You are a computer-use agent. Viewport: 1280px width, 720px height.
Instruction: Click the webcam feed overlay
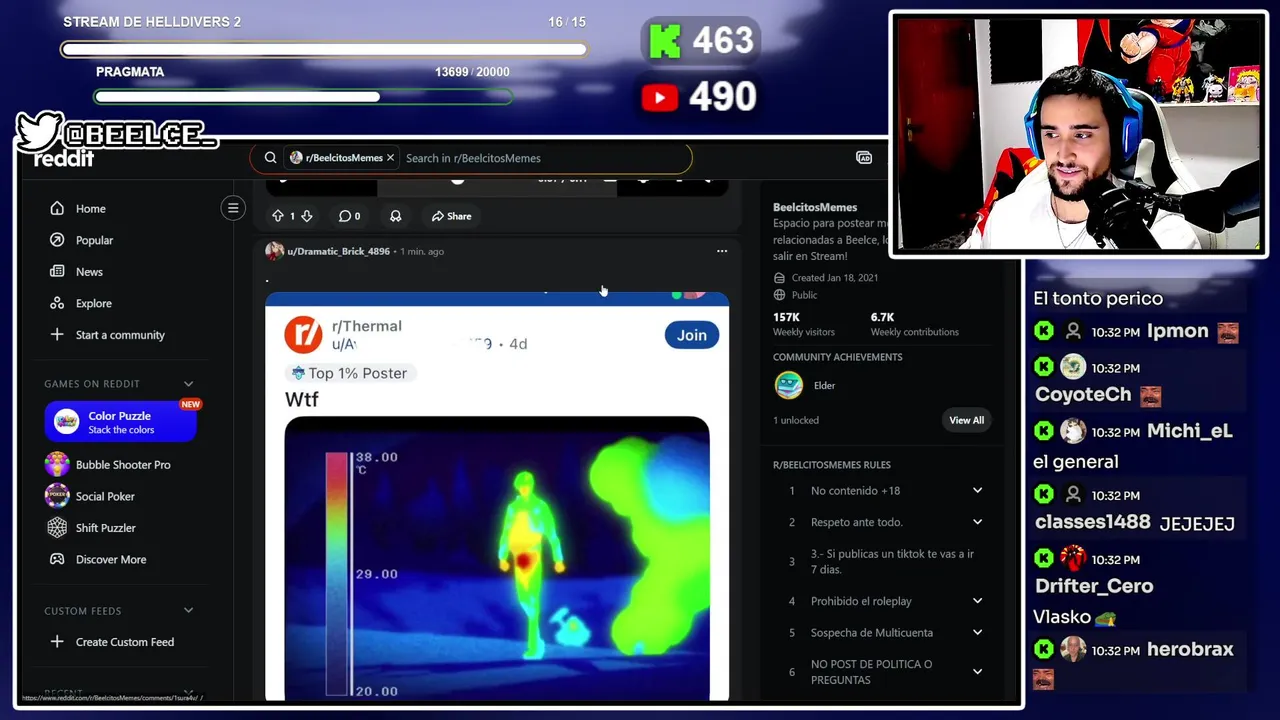point(1078,134)
